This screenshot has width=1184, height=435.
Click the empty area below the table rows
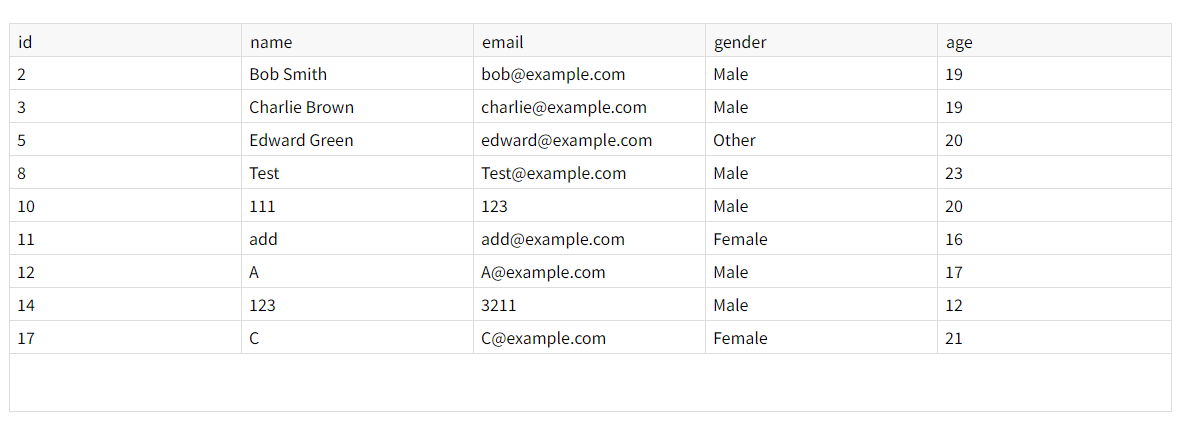pos(590,382)
